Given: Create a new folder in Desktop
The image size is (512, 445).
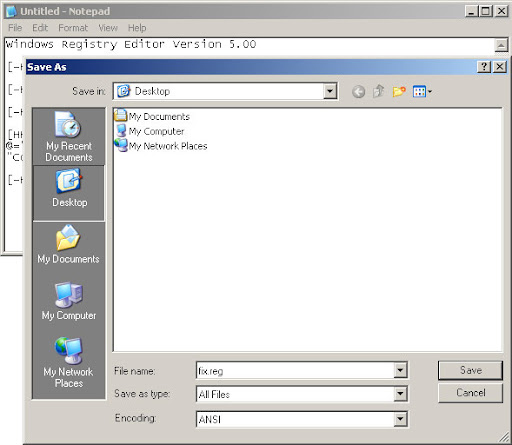Looking at the screenshot, I should click(399, 91).
